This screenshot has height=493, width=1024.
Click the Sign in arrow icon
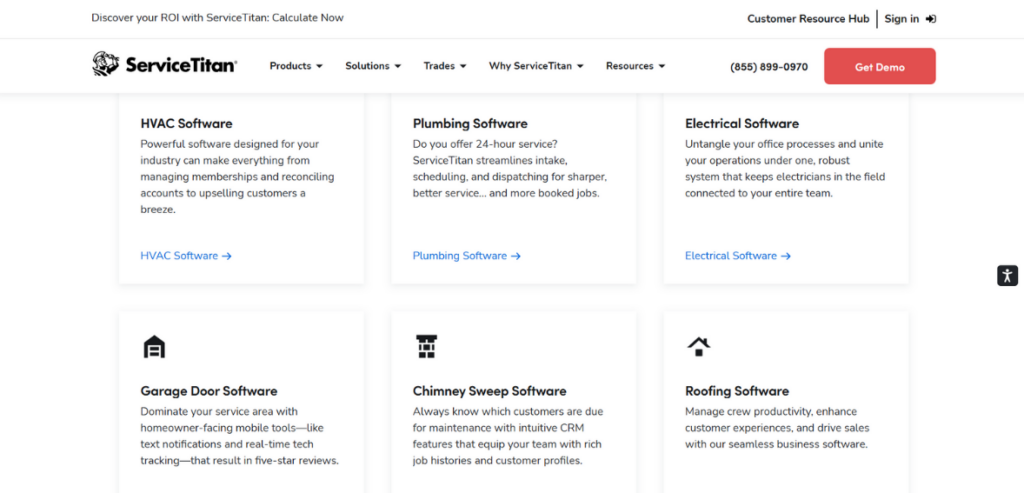[931, 19]
